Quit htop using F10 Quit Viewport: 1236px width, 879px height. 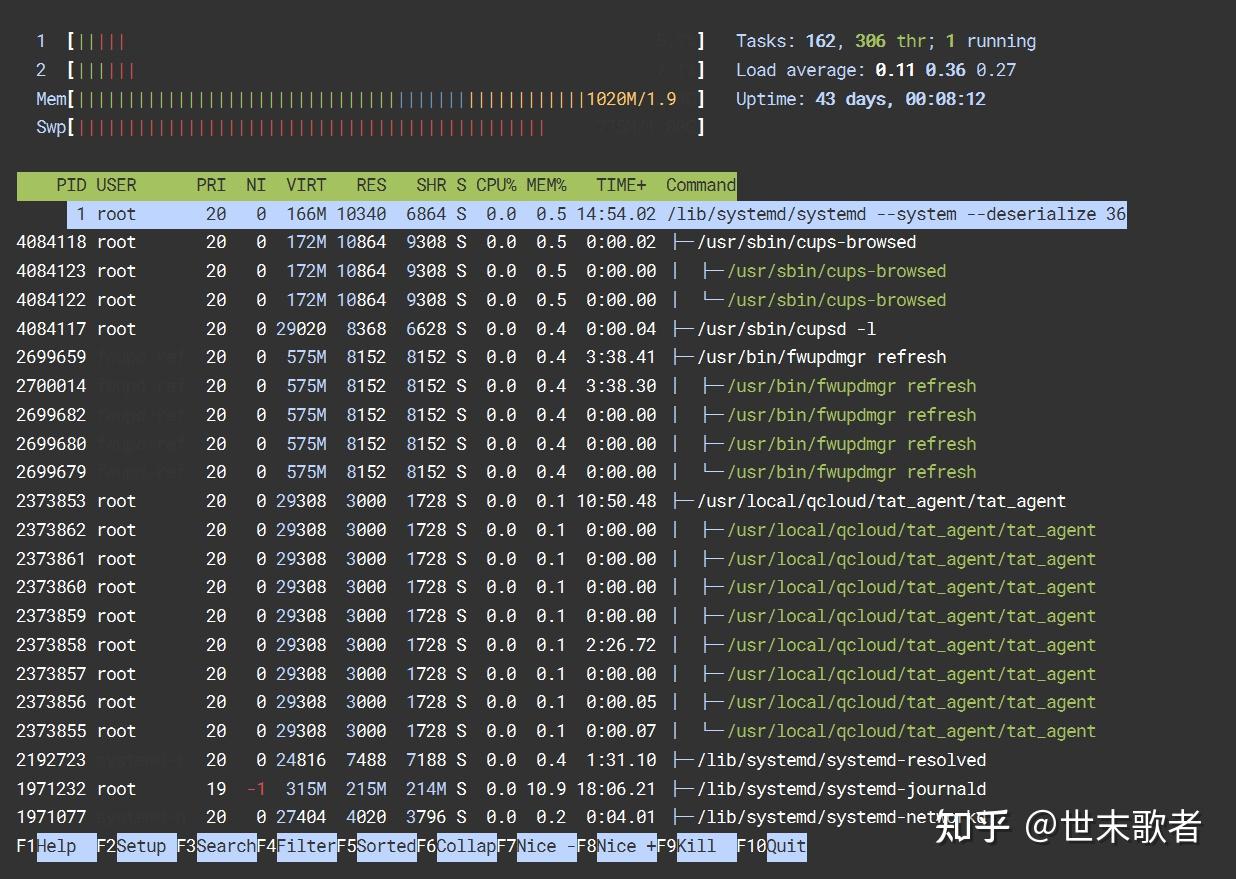click(x=785, y=847)
